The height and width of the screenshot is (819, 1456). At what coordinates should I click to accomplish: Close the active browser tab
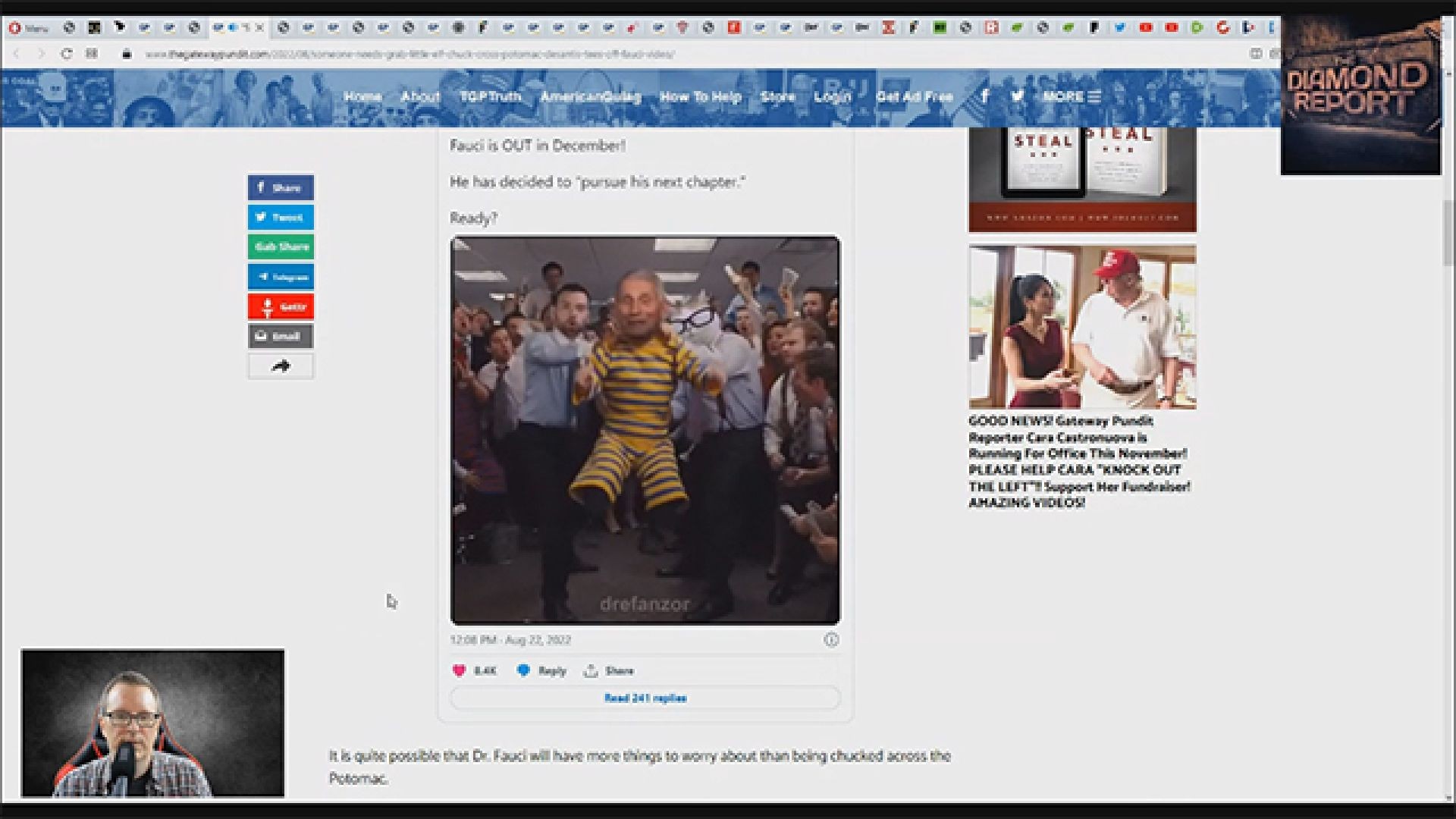coord(259,27)
